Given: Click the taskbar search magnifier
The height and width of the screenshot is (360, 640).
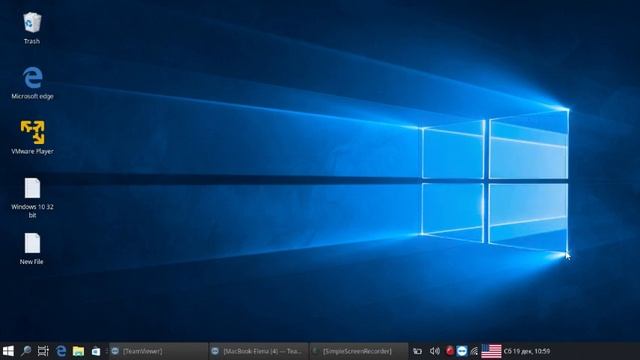Looking at the screenshot, I should tap(26, 351).
